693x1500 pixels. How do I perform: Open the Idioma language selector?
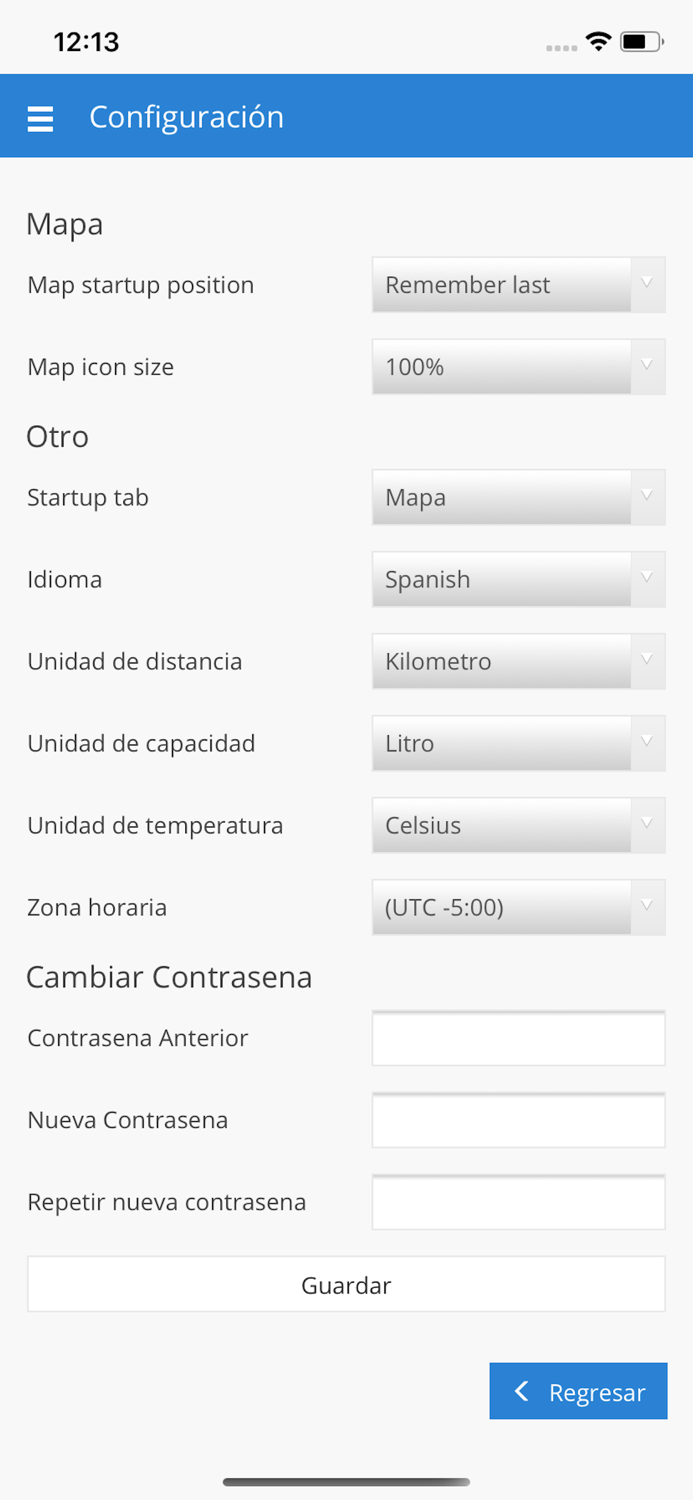(518, 579)
